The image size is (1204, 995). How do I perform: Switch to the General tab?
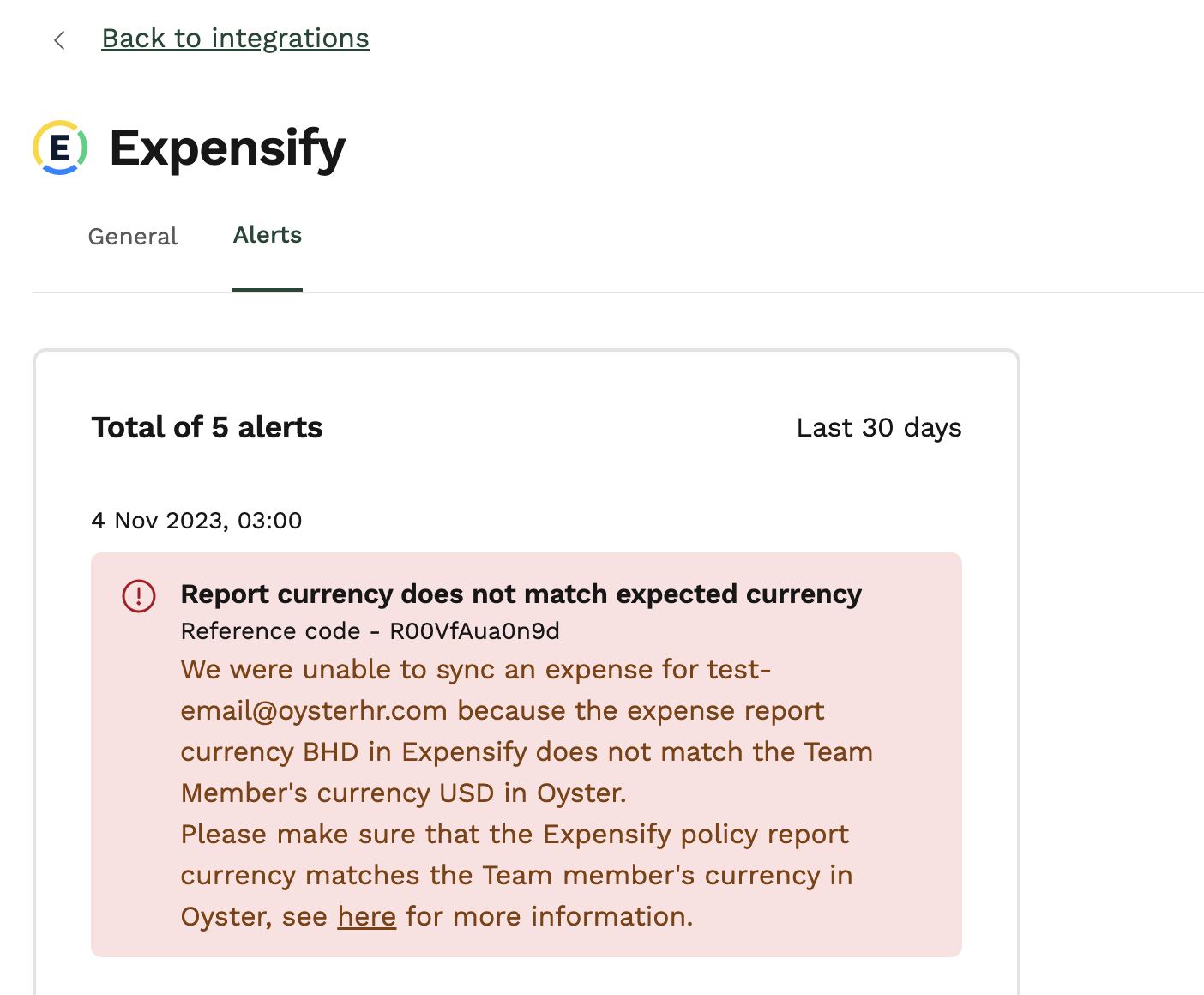132,236
